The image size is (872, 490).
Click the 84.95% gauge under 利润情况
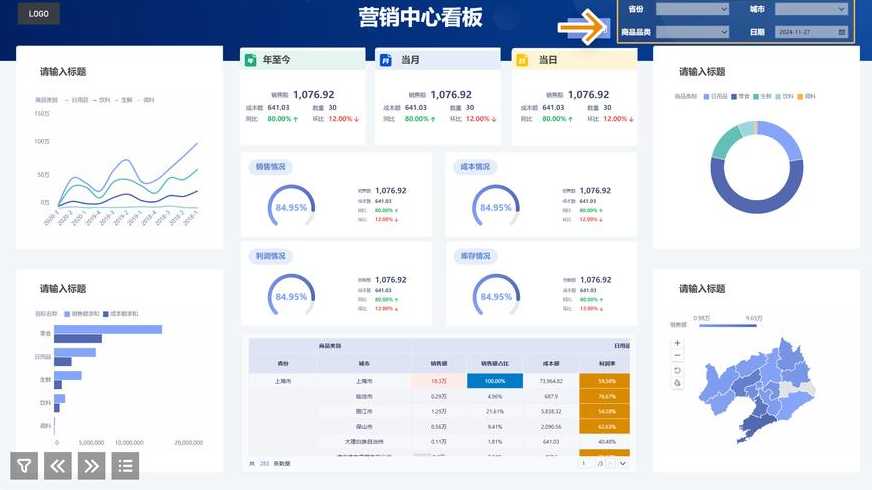click(x=291, y=296)
